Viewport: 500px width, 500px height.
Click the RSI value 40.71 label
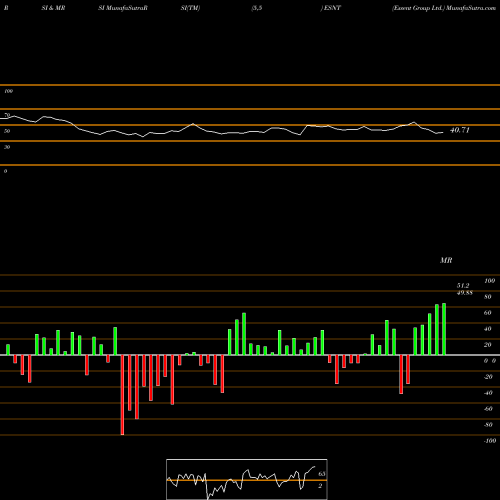pos(460,130)
